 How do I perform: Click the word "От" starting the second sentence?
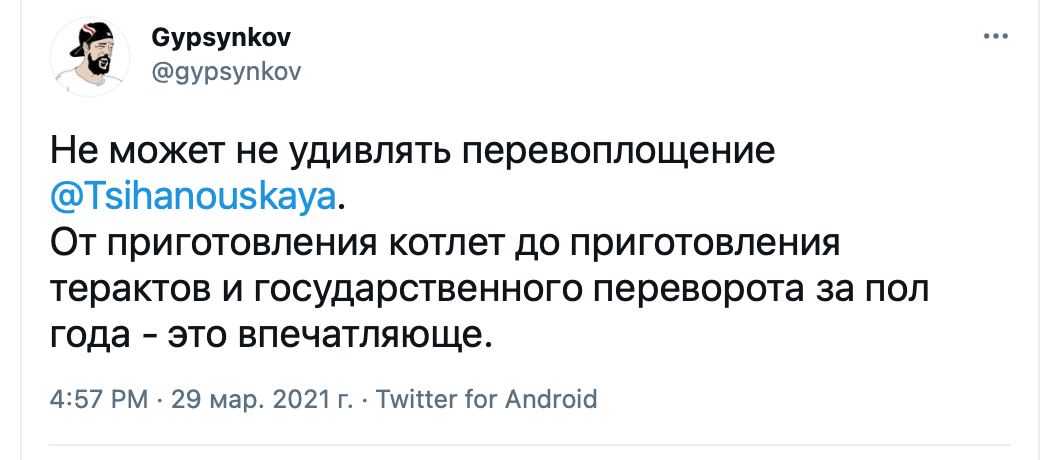click(72, 241)
